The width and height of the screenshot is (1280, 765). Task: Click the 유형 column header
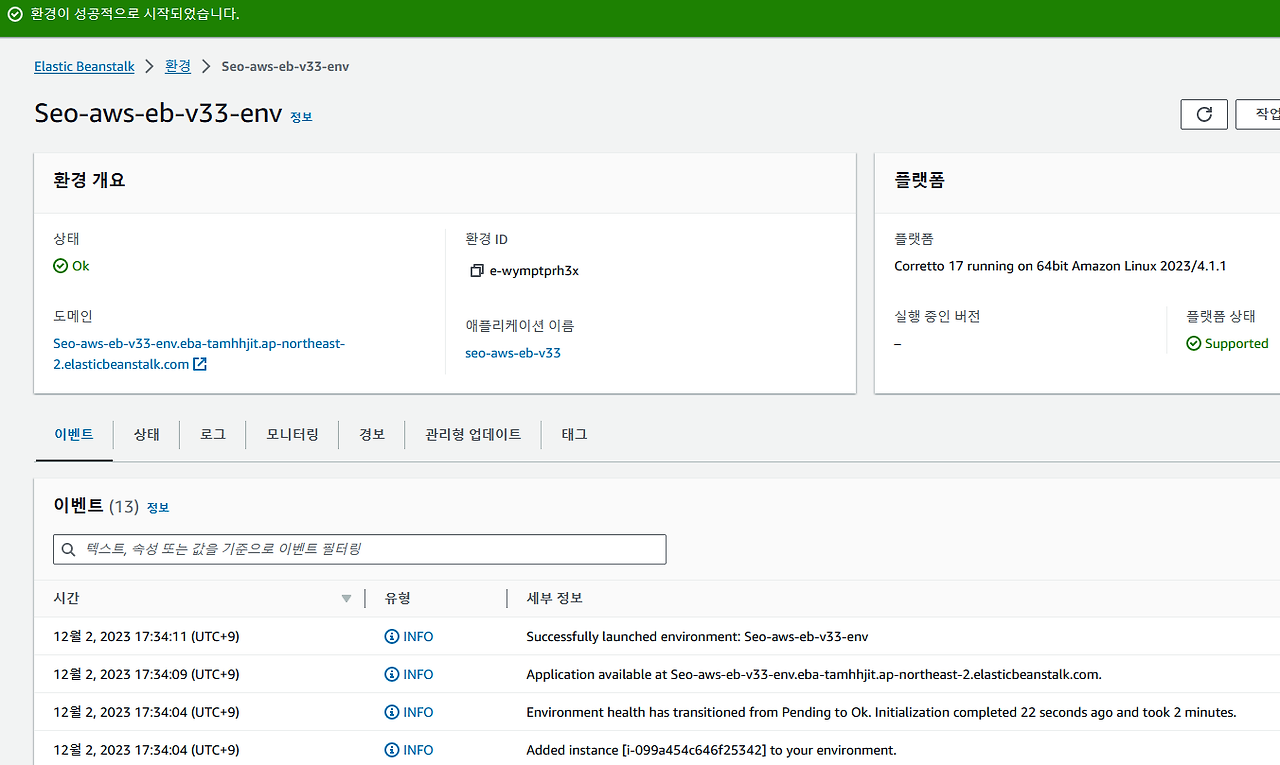pos(398,599)
